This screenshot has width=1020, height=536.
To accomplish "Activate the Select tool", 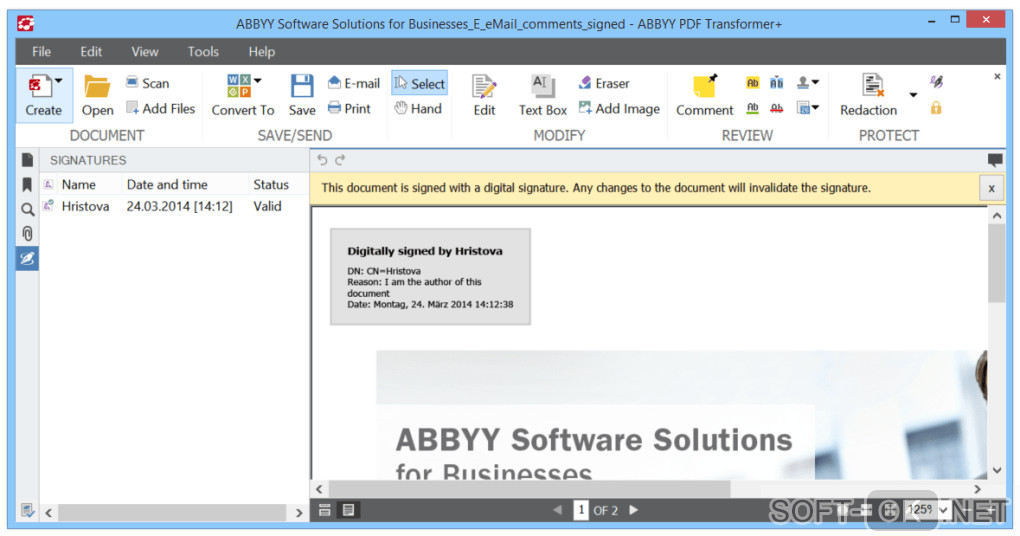I will (x=420, y=83).
